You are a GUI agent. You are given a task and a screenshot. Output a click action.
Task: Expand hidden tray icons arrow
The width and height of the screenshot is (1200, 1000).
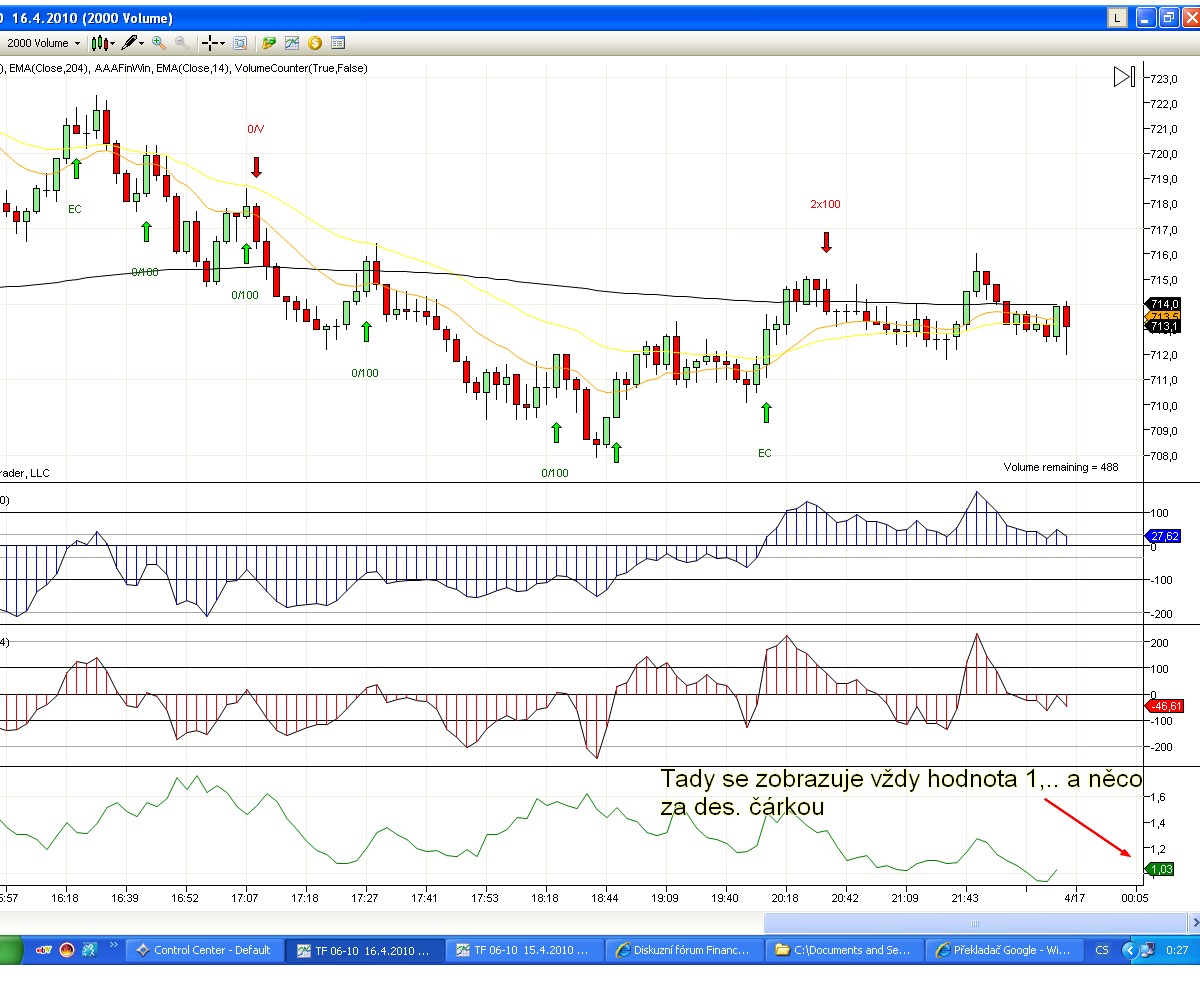[1130, 950]
